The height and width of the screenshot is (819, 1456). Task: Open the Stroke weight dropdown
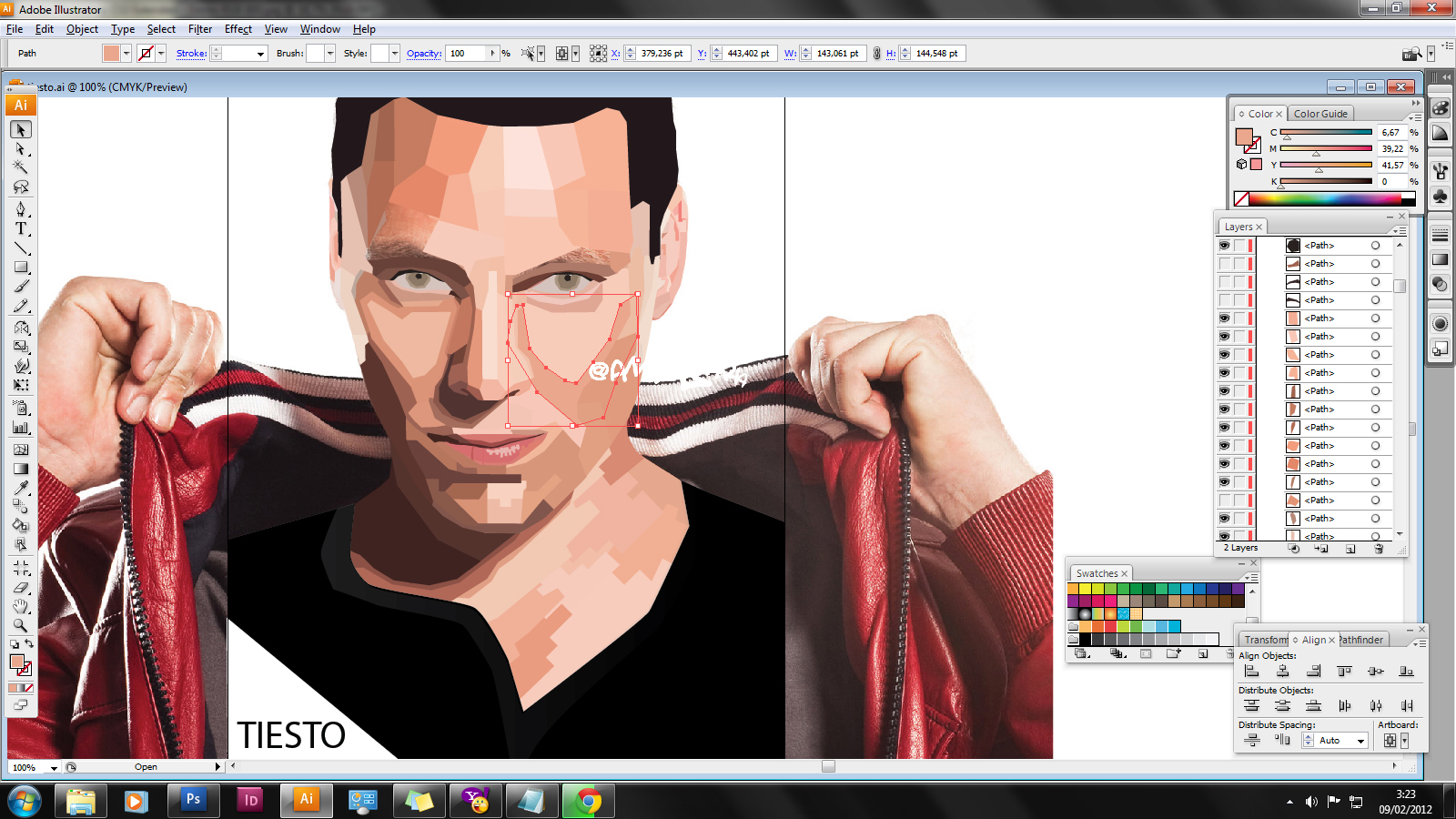(x=260, y=54)
